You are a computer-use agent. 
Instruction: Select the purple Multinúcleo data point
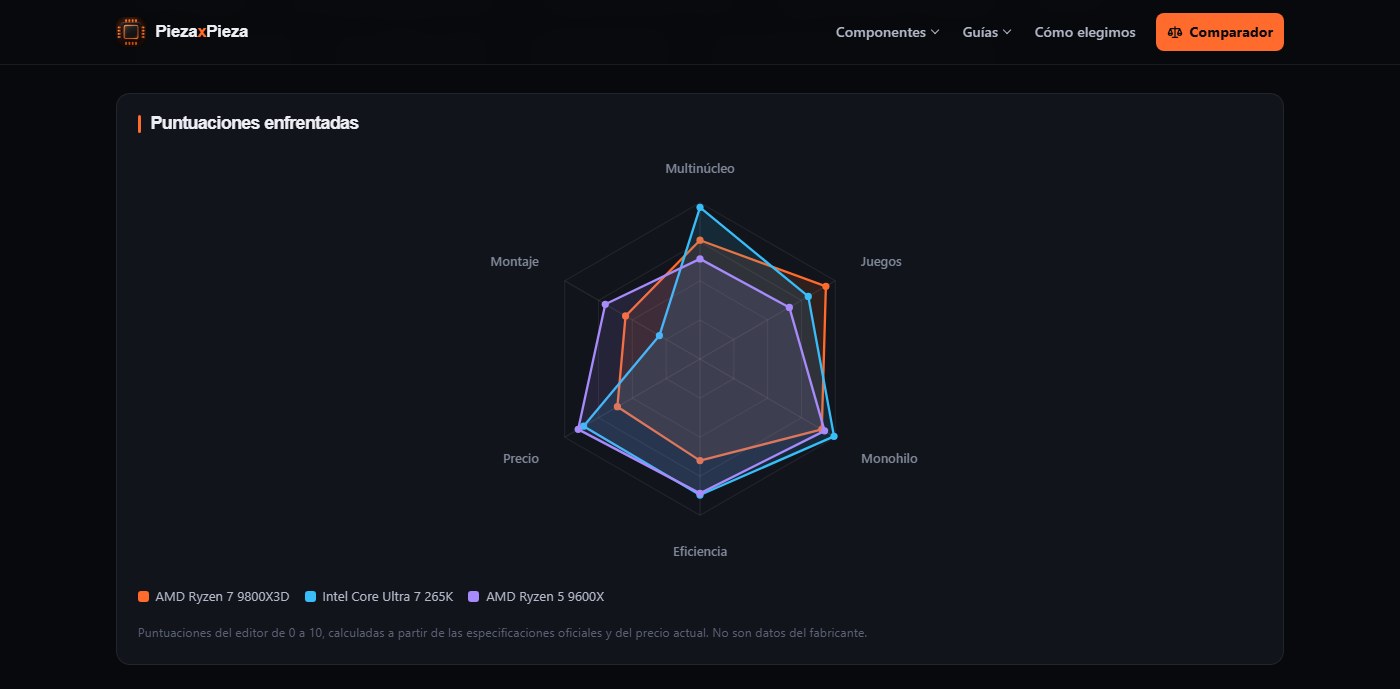coord(700,259)
